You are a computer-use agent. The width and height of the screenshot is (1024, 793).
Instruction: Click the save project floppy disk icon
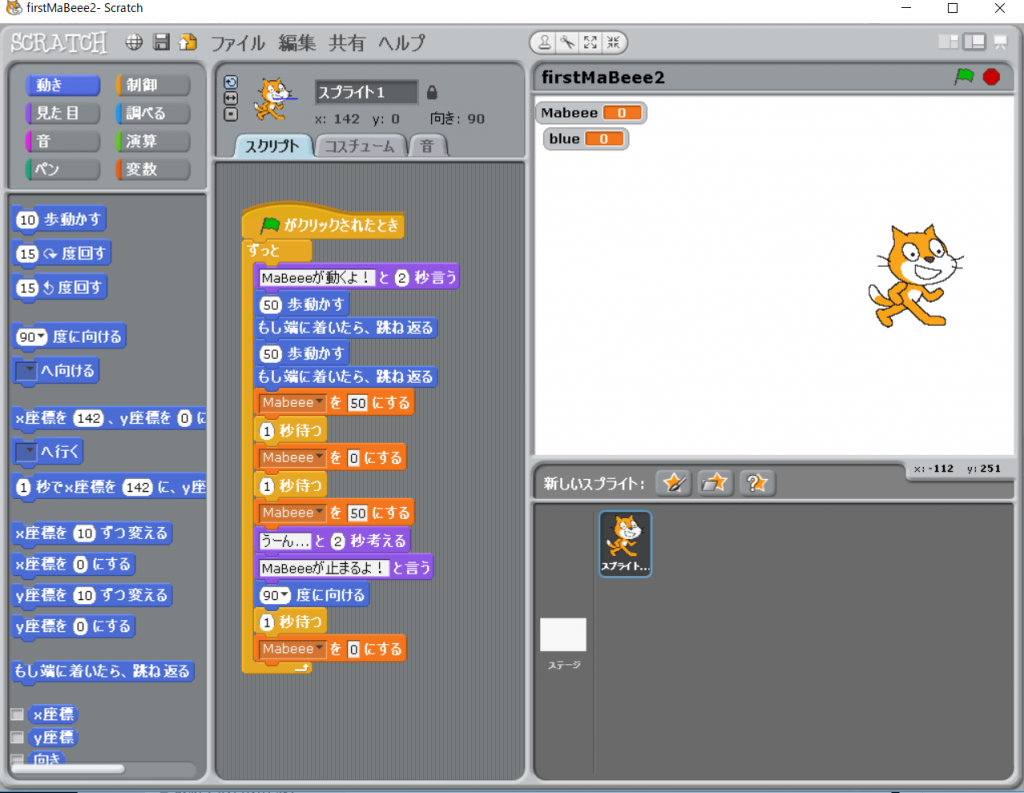161,43
